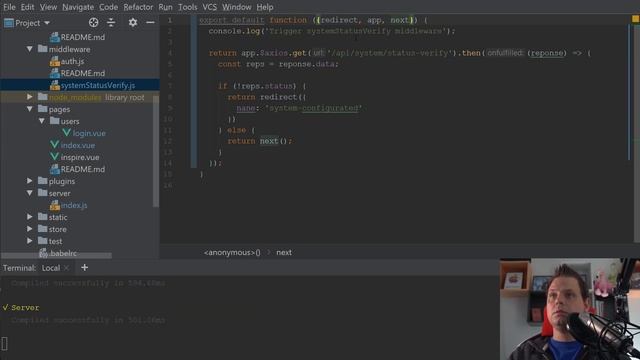
Task: Open the Navigate menu
Action: point(78,7)
